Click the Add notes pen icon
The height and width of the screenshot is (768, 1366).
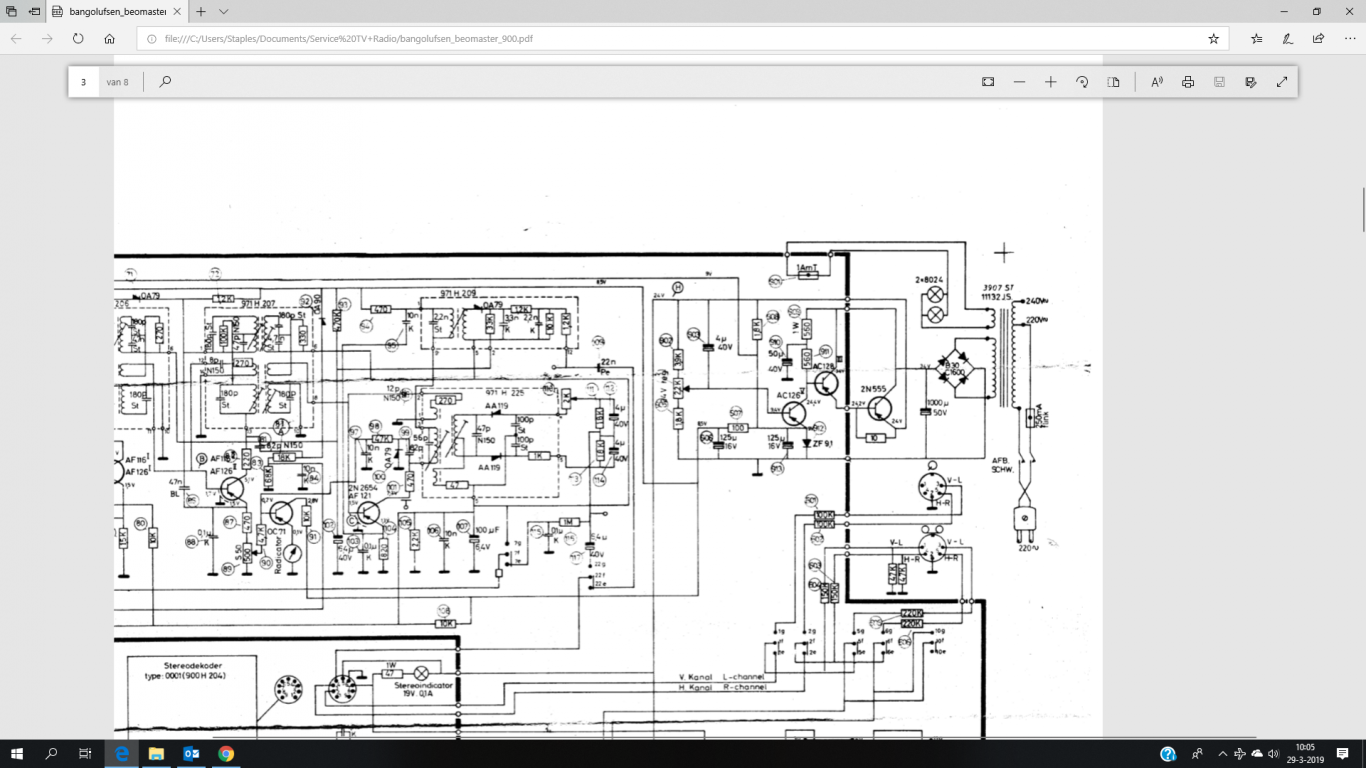(1288, 39)
